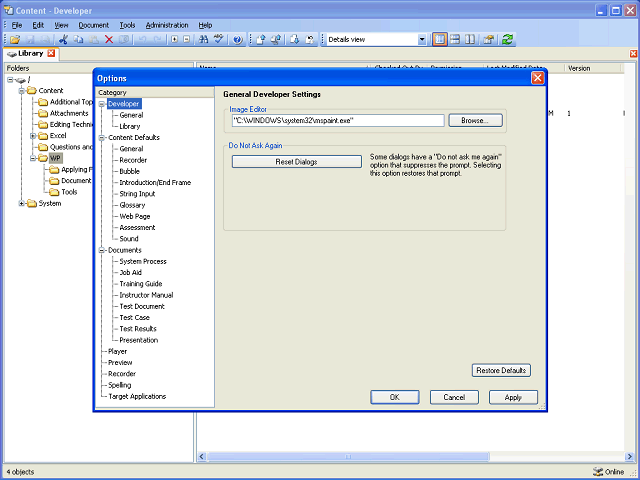
Task: Expand the Excel folder in Library tree
Action: tap(33, 136)
